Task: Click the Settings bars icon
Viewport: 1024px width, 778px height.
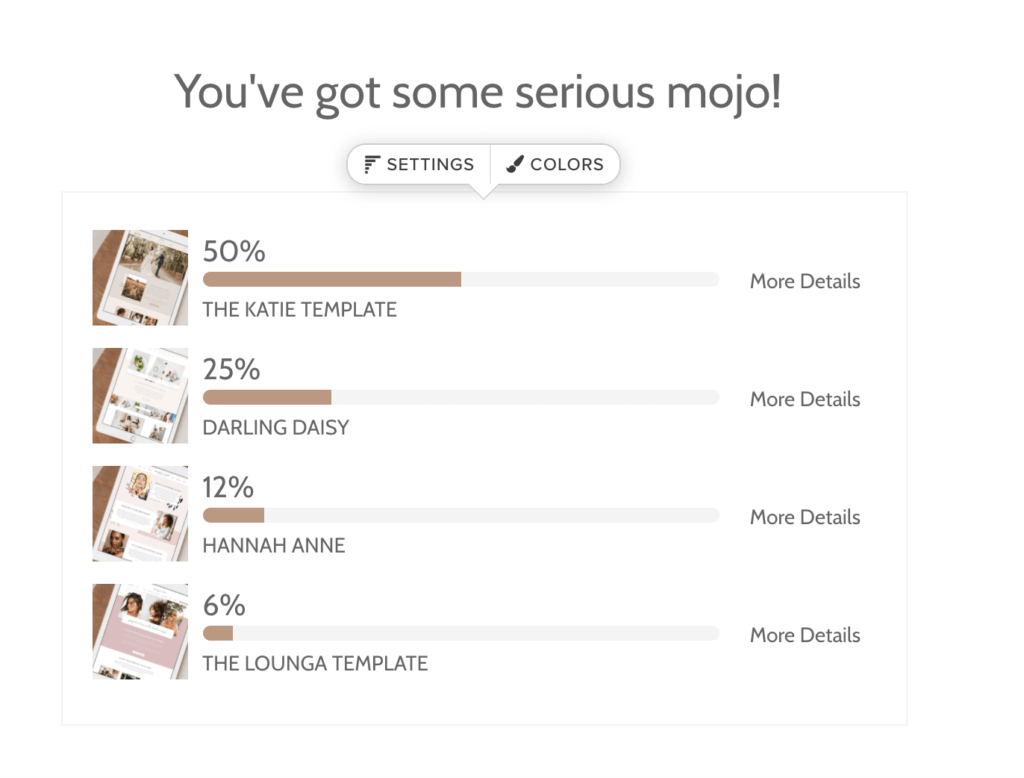Action: pyautogui.click(x=372, y=164)
